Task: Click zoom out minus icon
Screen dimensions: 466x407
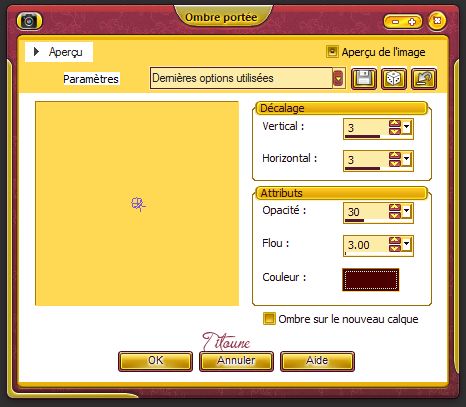Action: click(x=395, y=22)
